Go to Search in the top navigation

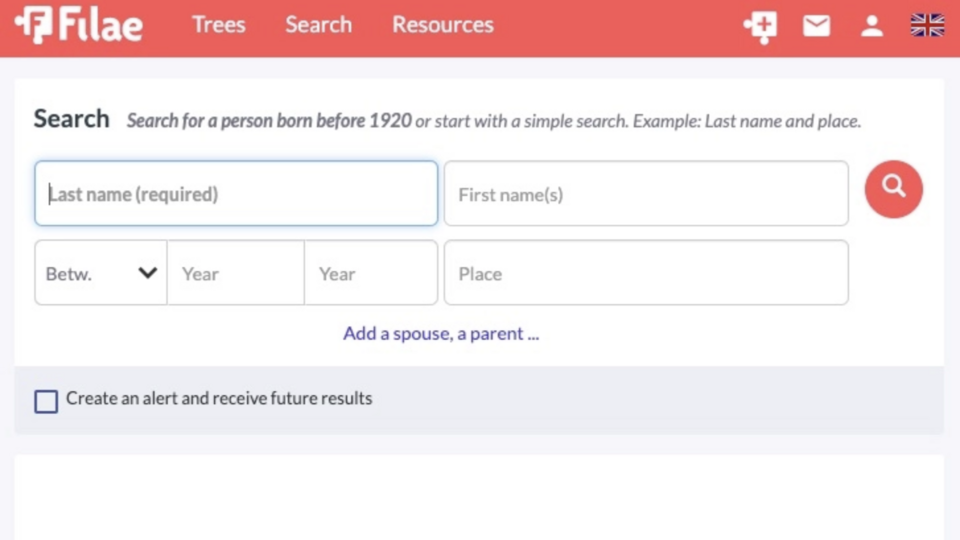coord(318,25)
